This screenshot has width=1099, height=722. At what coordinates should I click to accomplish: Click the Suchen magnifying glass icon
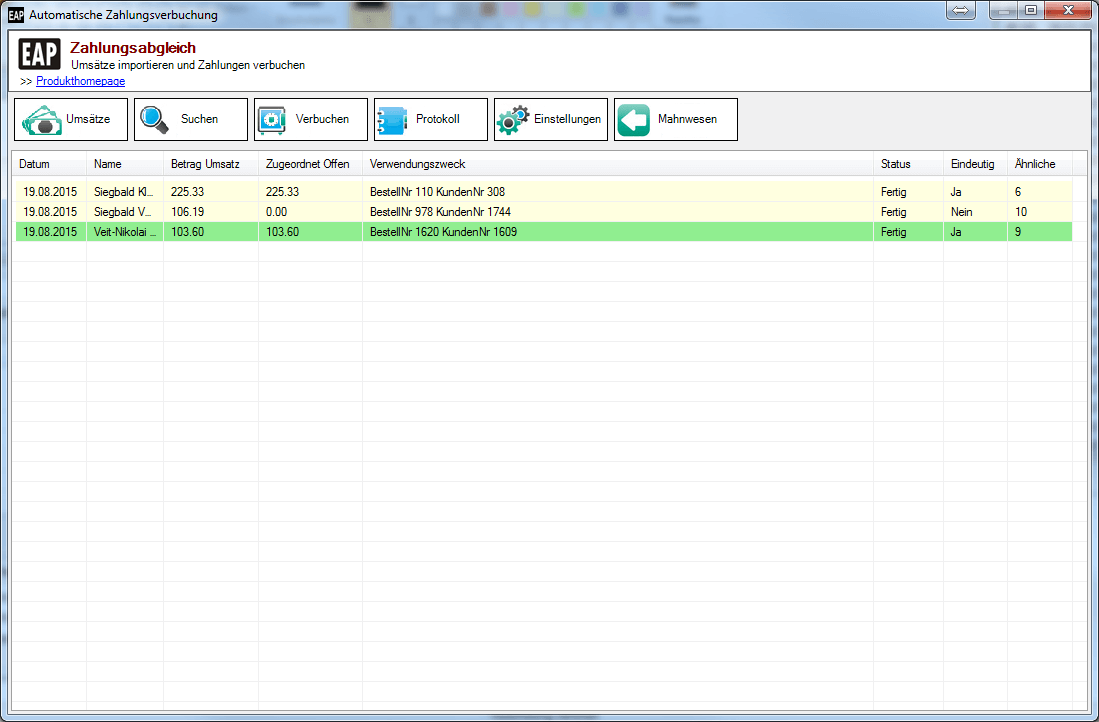click(x=155, y=120)
